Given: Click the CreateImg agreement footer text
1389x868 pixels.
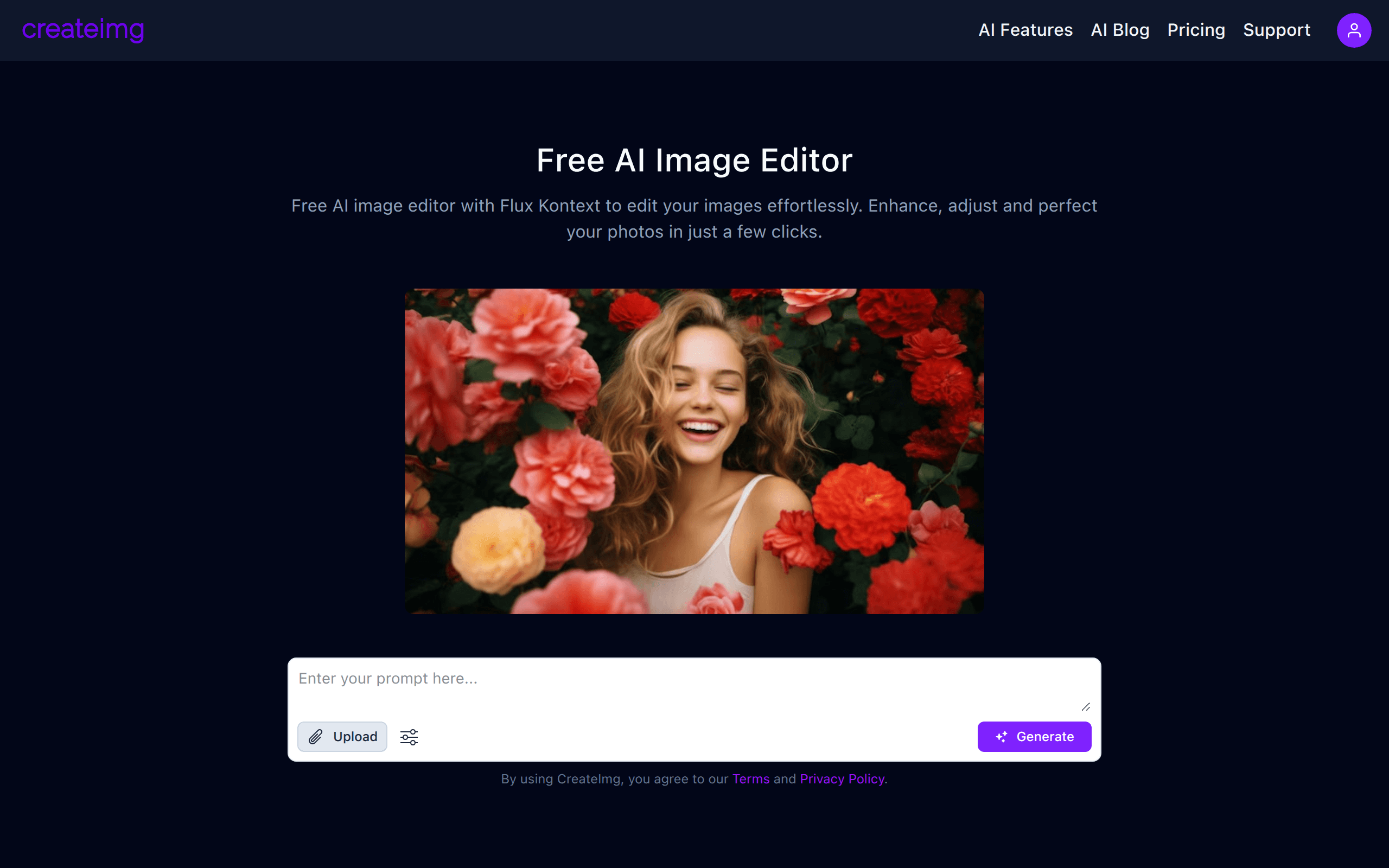Looking at the screenshot, I should (x=694, y=779).
